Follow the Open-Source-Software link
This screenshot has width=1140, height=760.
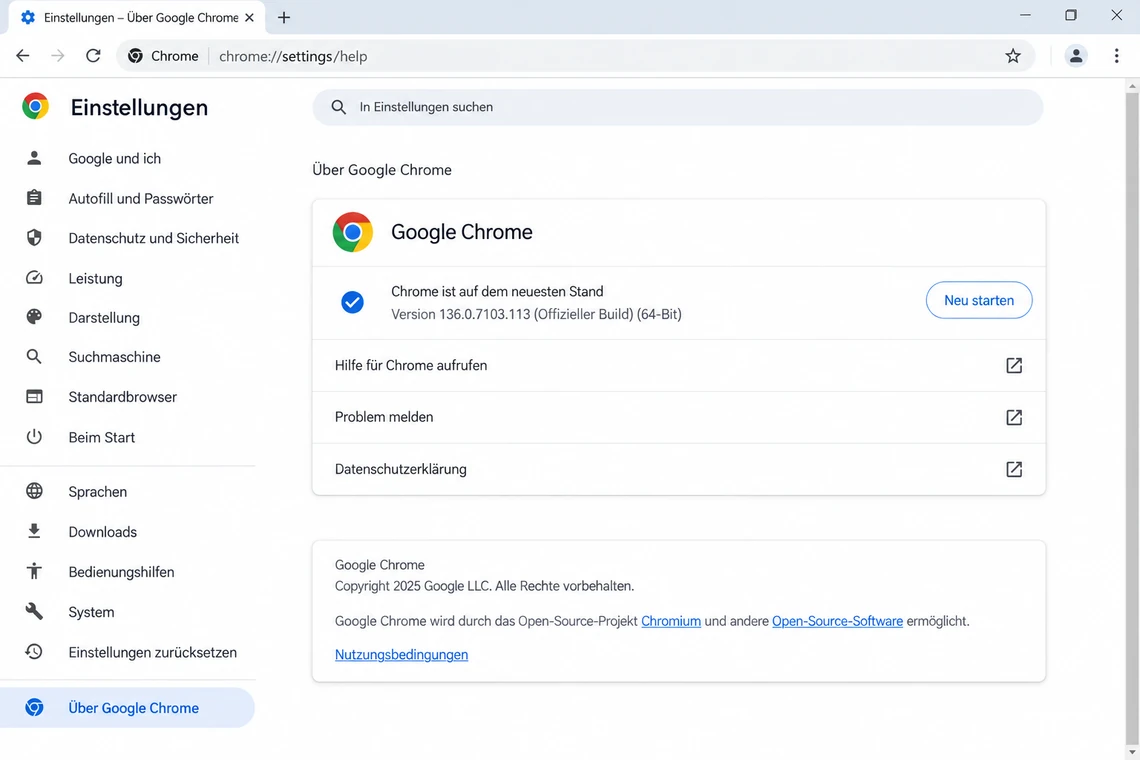click(838, 621)
